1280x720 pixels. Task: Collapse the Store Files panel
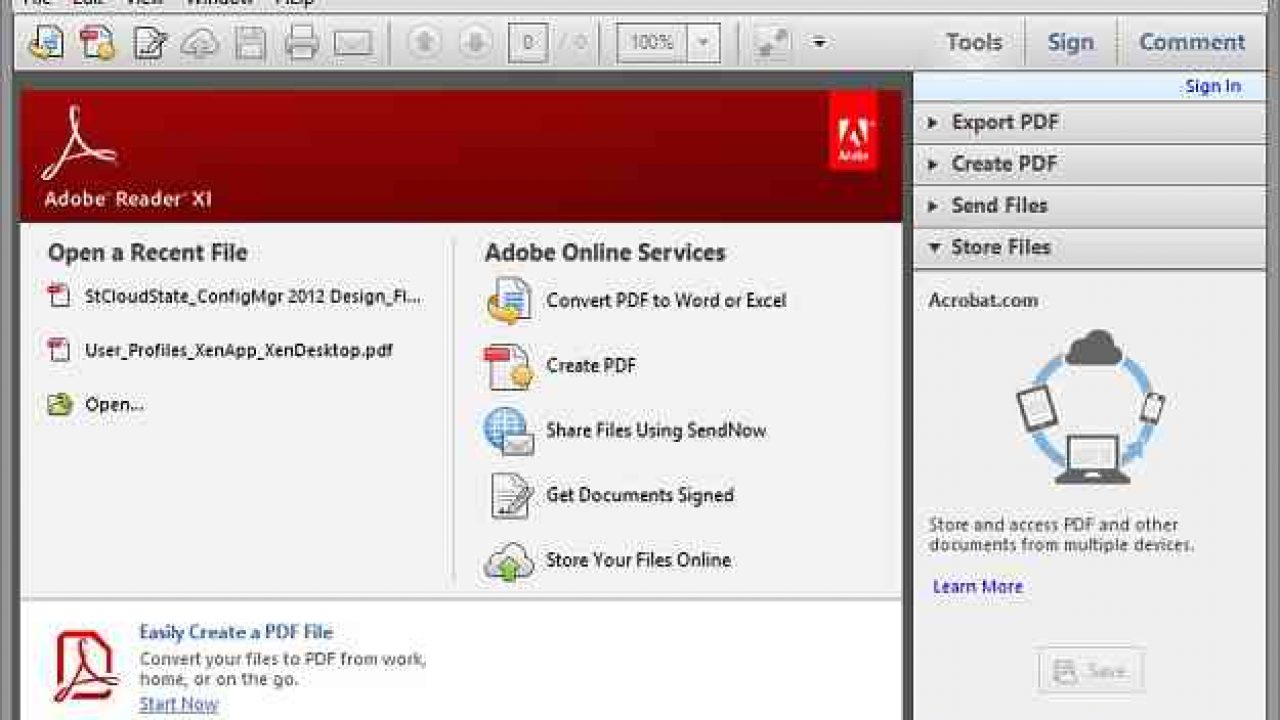pyautogui.click(x=1090, y=247)
